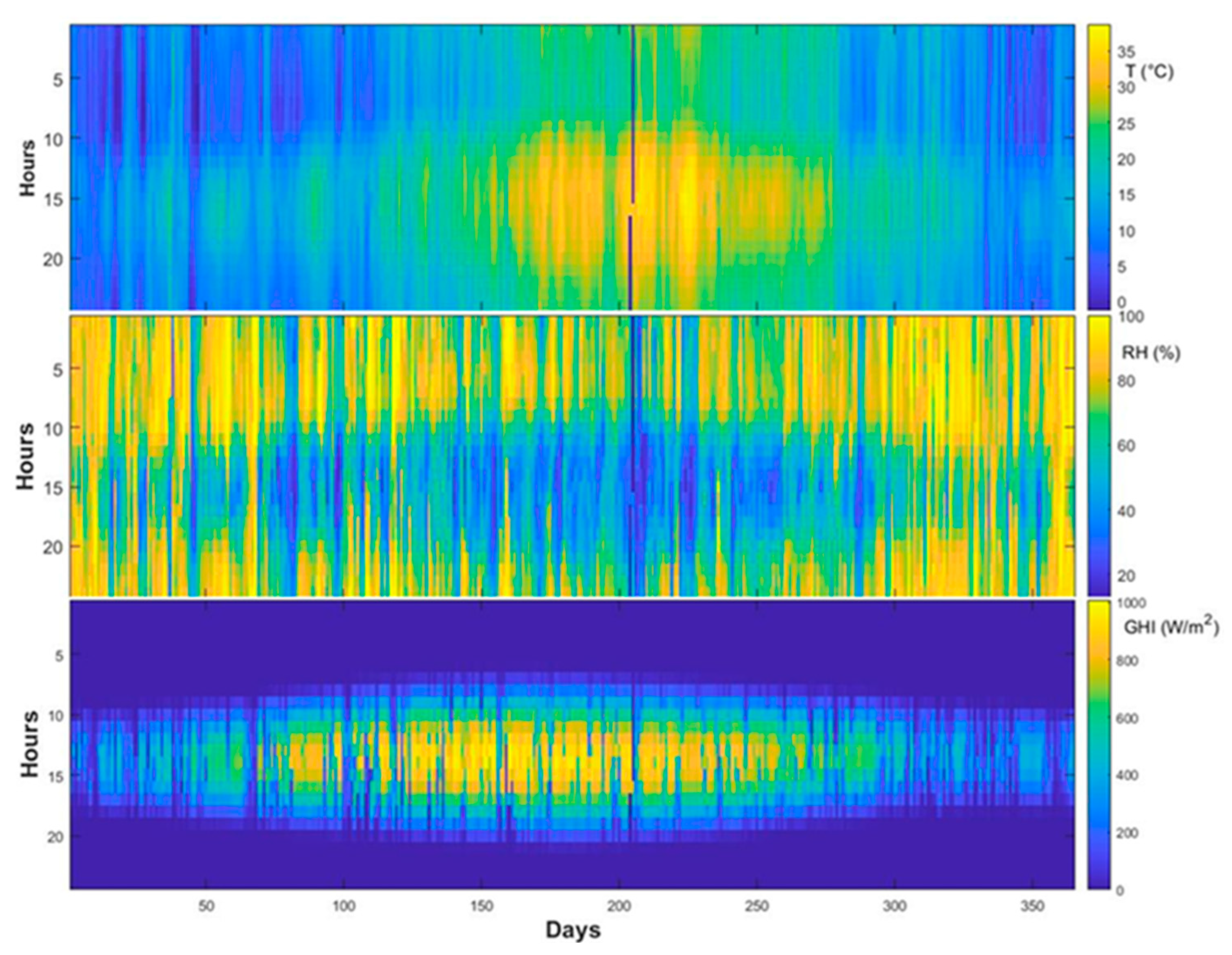Click the 300 tick on Days axis
Screen dimensions: 1232x955
[x=894, y=906]
